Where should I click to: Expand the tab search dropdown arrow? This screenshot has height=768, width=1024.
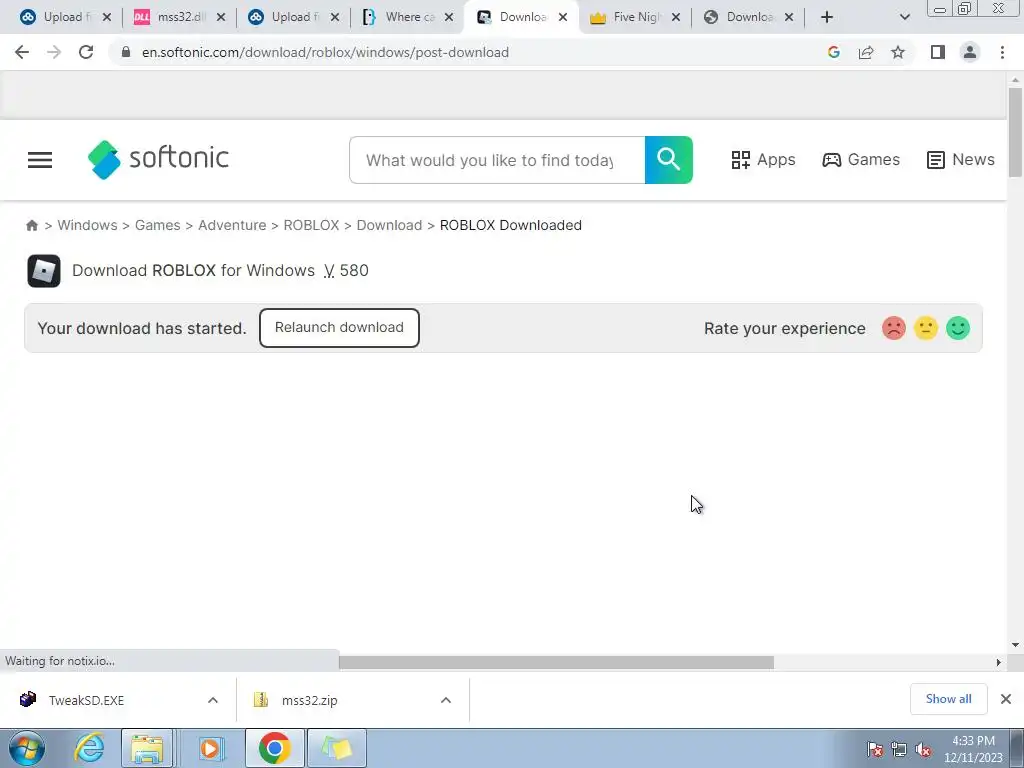coord(904,17)
